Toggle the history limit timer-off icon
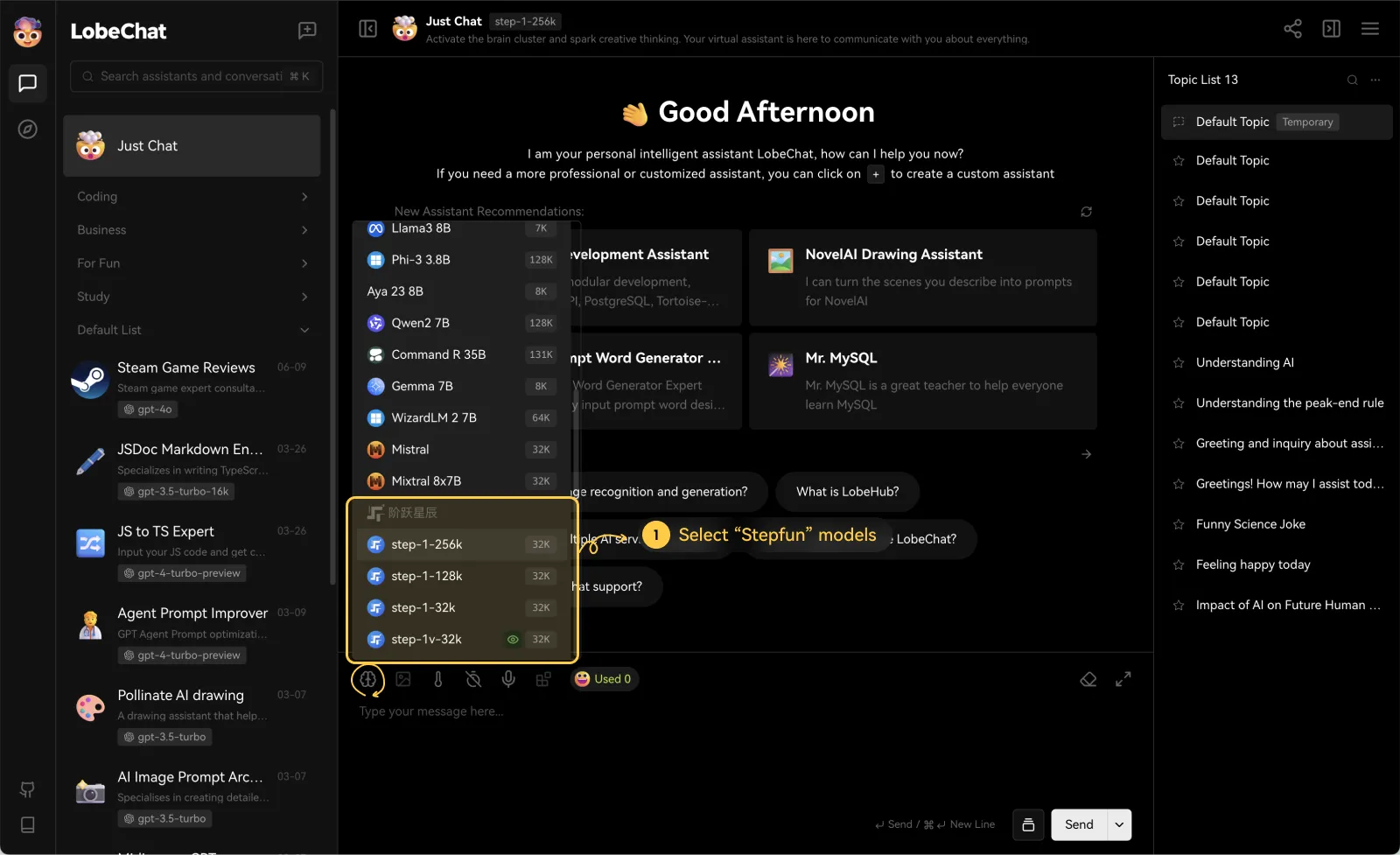 (473, 679)
